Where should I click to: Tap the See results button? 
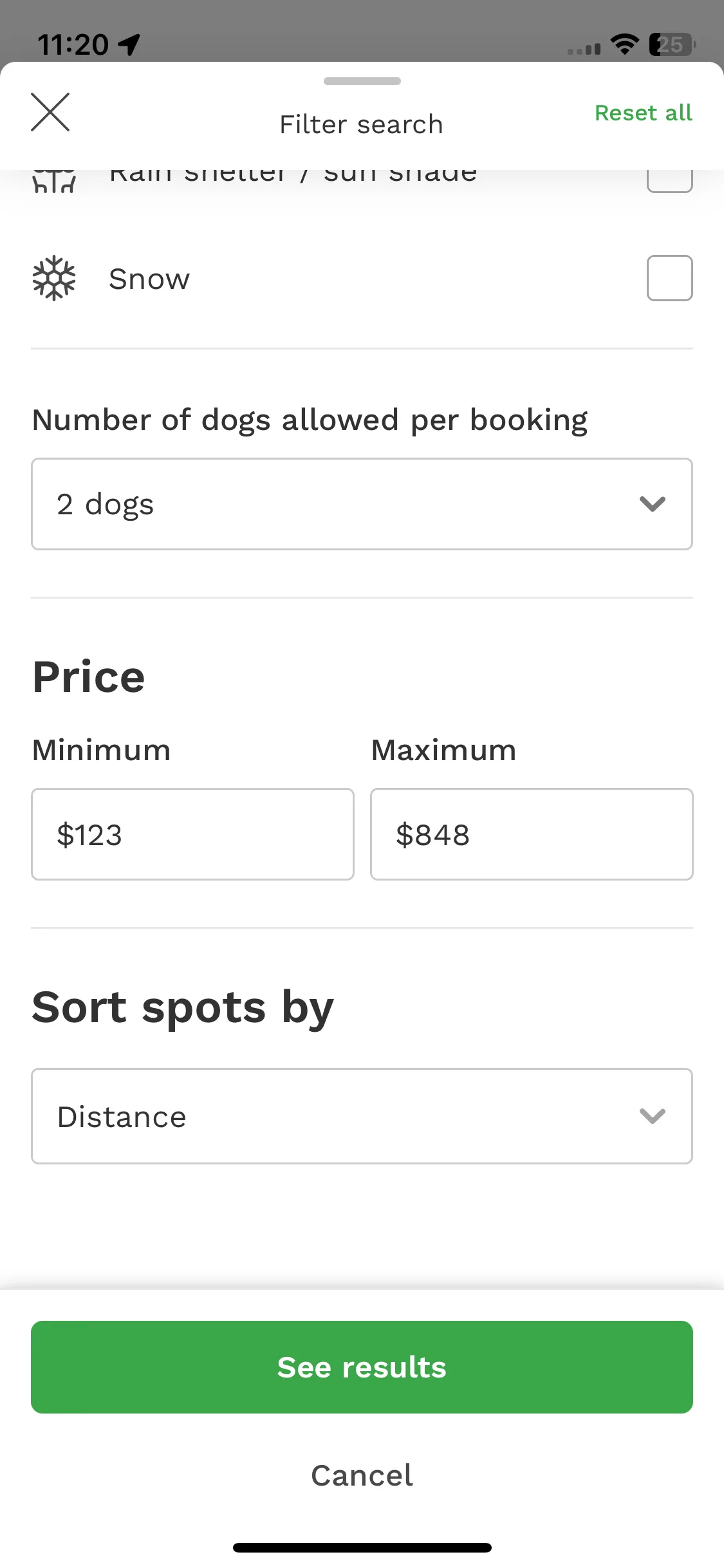click(x=362, y=1367)
